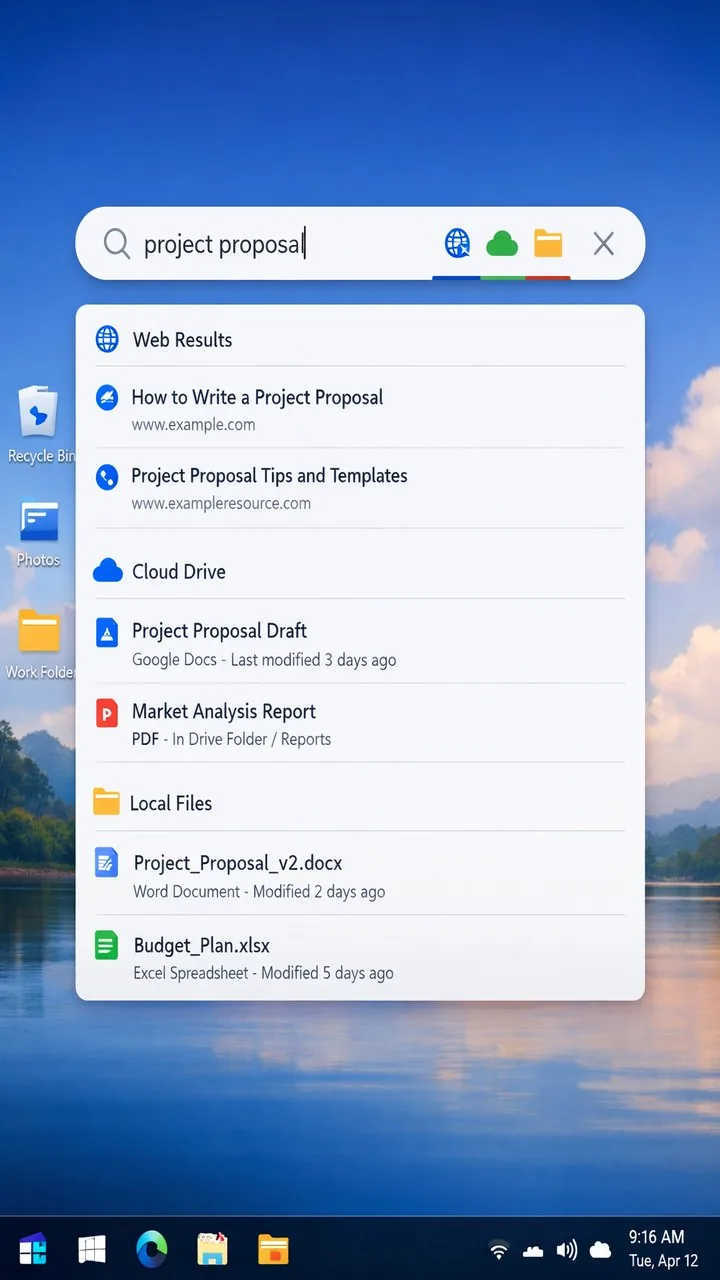720x1280 pixels.
Task: Click the magnifying glass search icon
Action: coord(117,244)
